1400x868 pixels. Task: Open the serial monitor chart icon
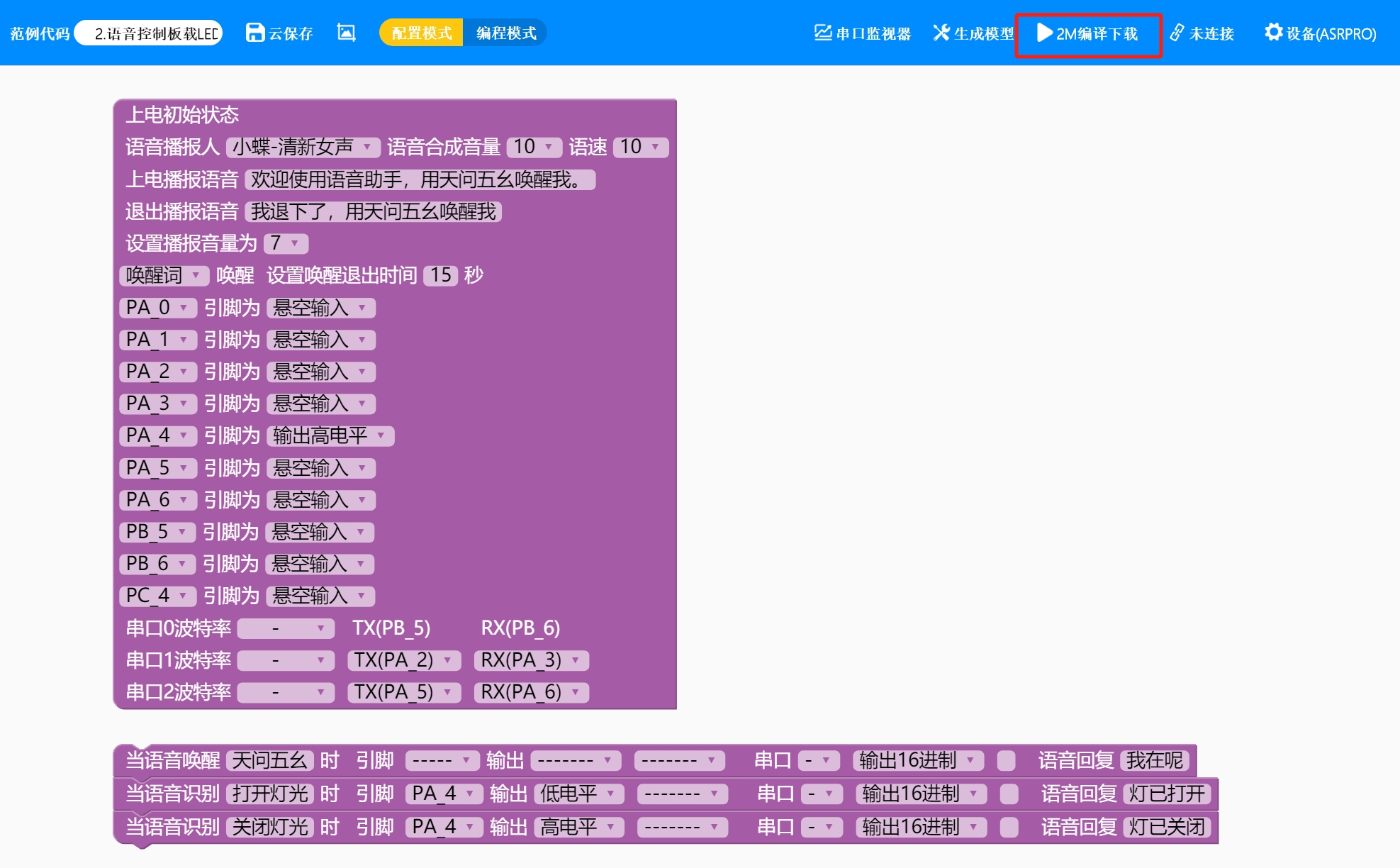[822, 33]
